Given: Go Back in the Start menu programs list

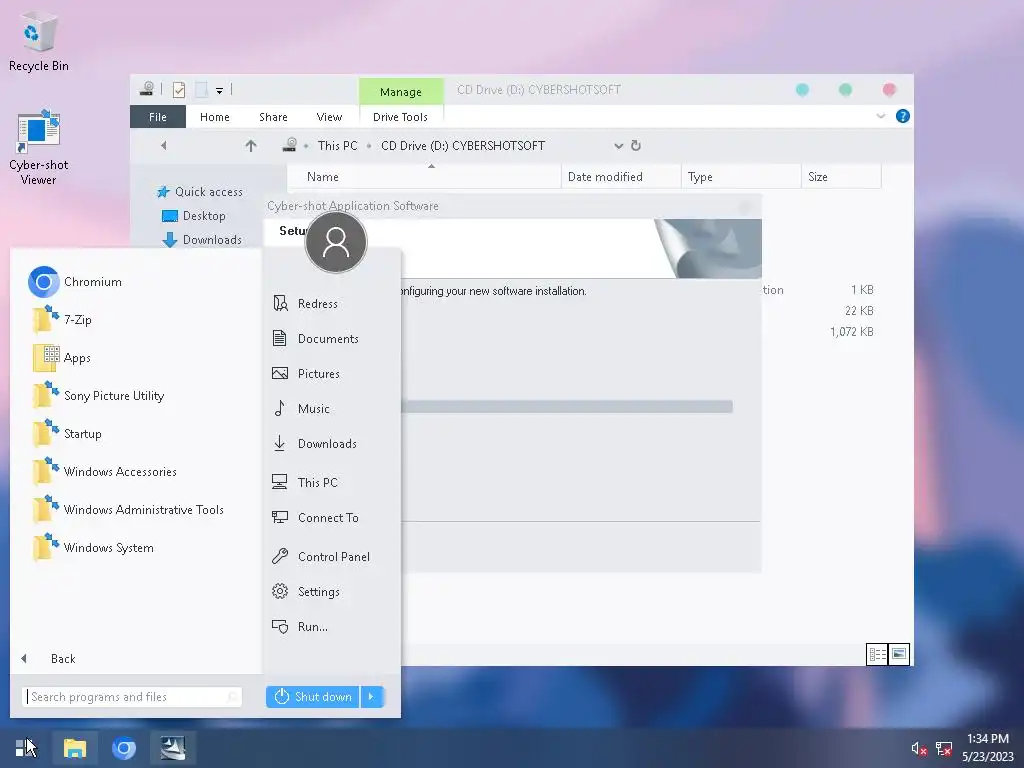Looking at the screenshot, I should click(x=48, y=659).
